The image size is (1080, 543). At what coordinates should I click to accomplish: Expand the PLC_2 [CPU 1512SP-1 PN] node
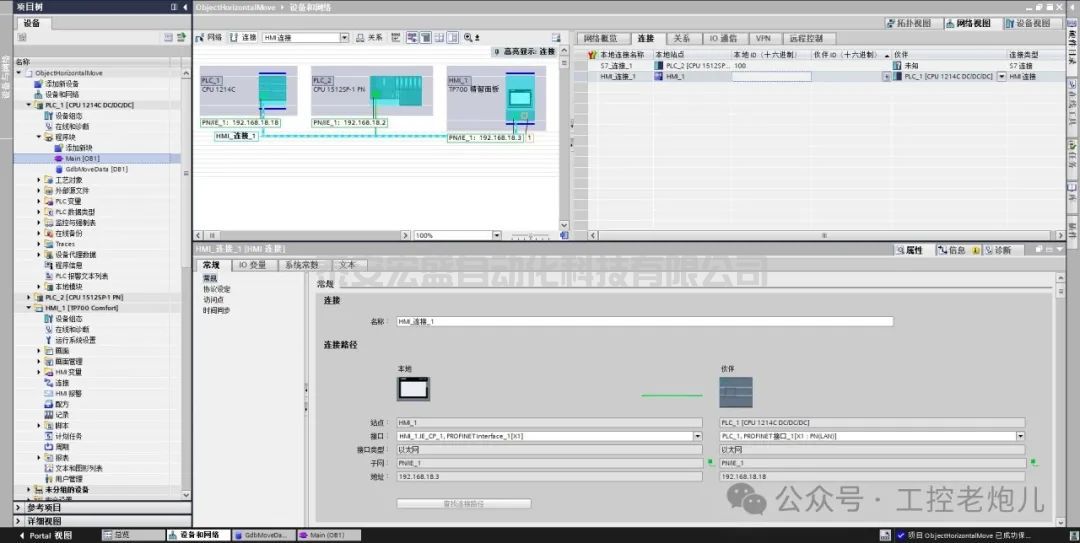[x=29, y=297]
